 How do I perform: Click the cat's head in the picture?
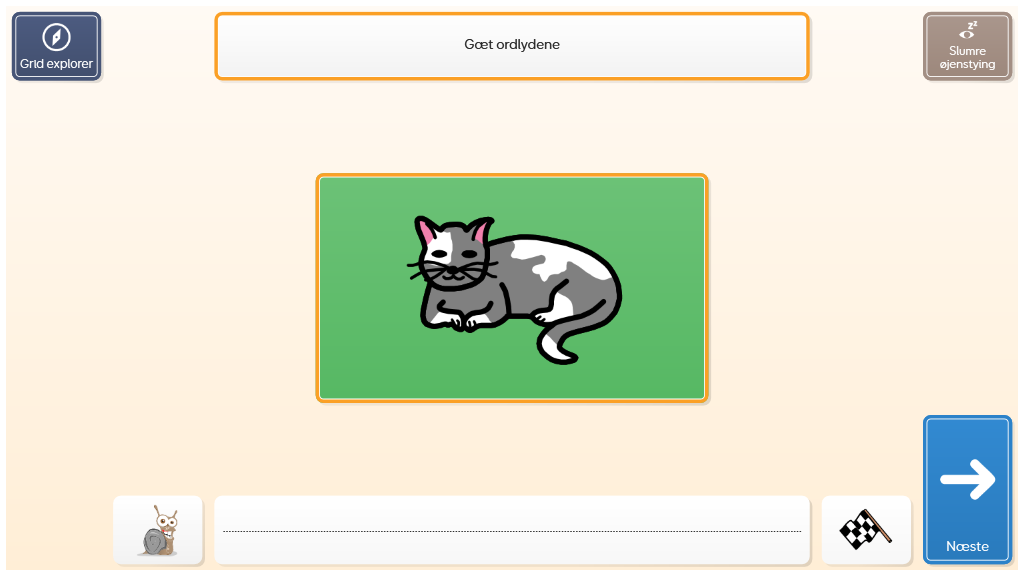pyautogui.click(x=453, y=253)
